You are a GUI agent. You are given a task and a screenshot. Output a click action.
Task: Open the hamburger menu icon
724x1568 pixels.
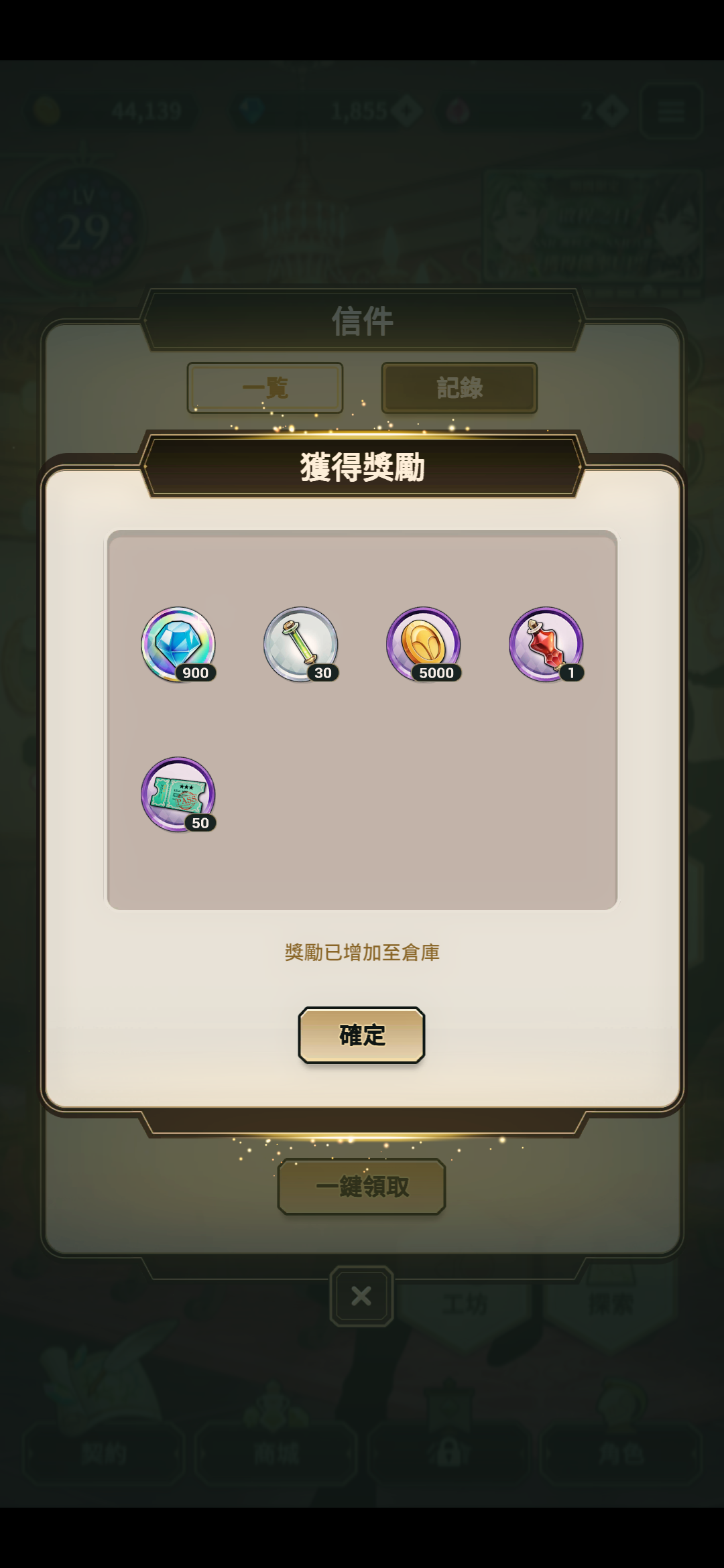(671, 111)
